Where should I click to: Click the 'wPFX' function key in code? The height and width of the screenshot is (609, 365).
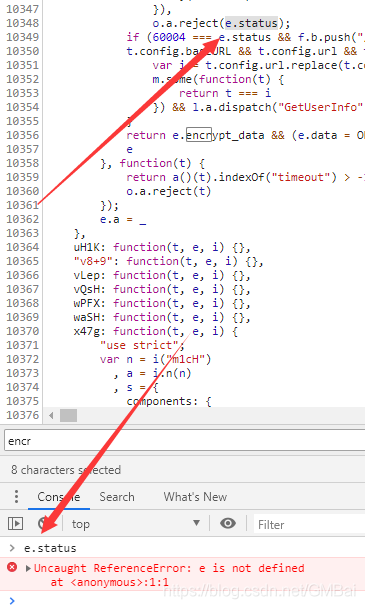(x=87, y=303)
